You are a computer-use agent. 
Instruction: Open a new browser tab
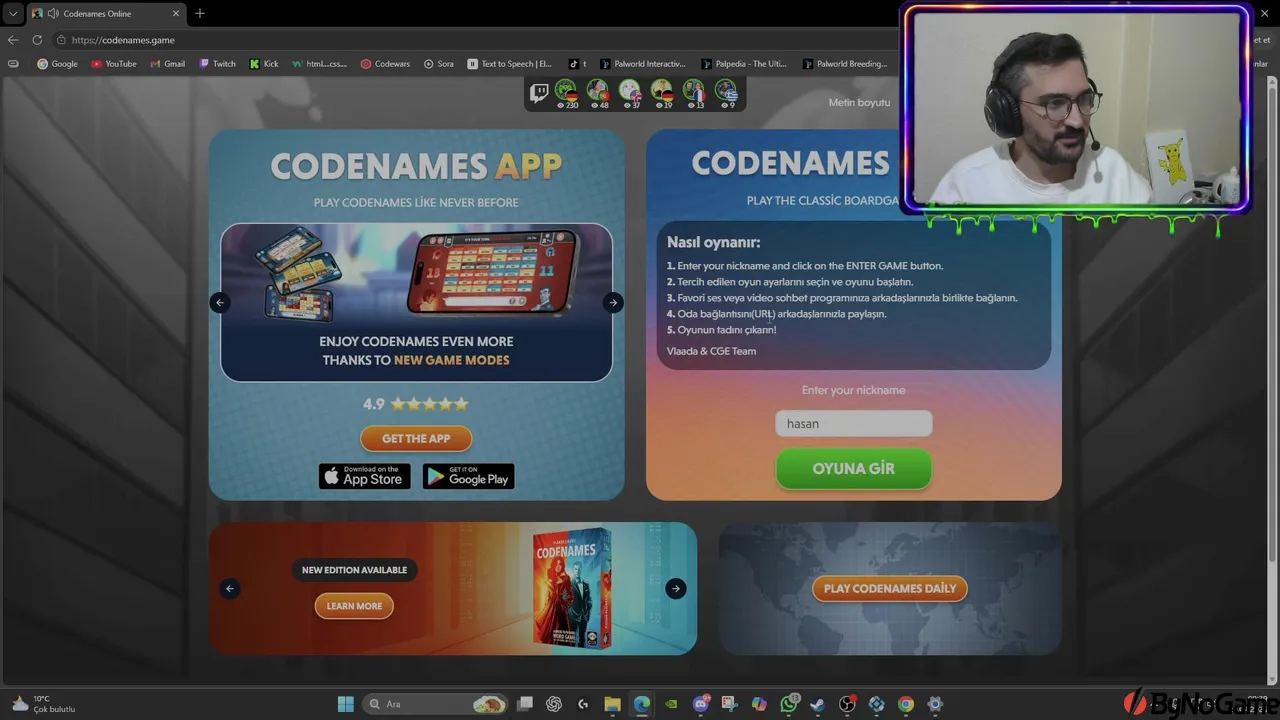tap(200, 14)
